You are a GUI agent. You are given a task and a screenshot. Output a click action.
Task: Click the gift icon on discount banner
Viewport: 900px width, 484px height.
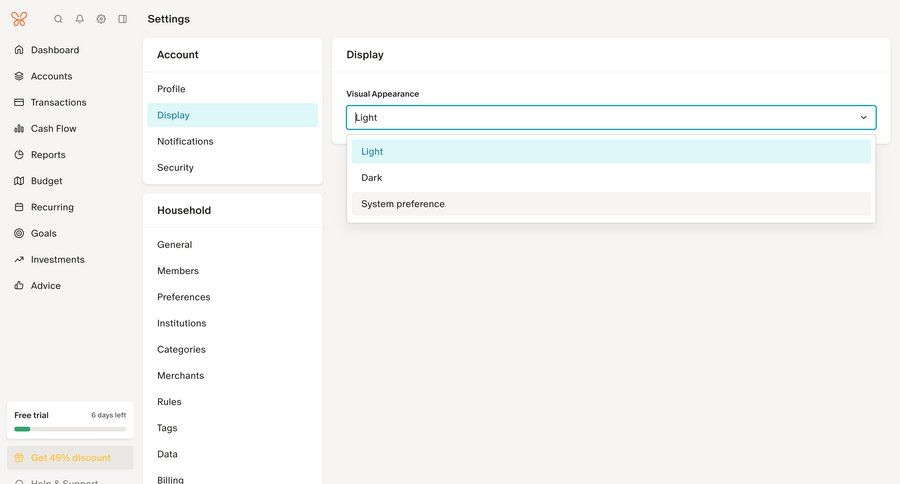(x=19, y=458)
